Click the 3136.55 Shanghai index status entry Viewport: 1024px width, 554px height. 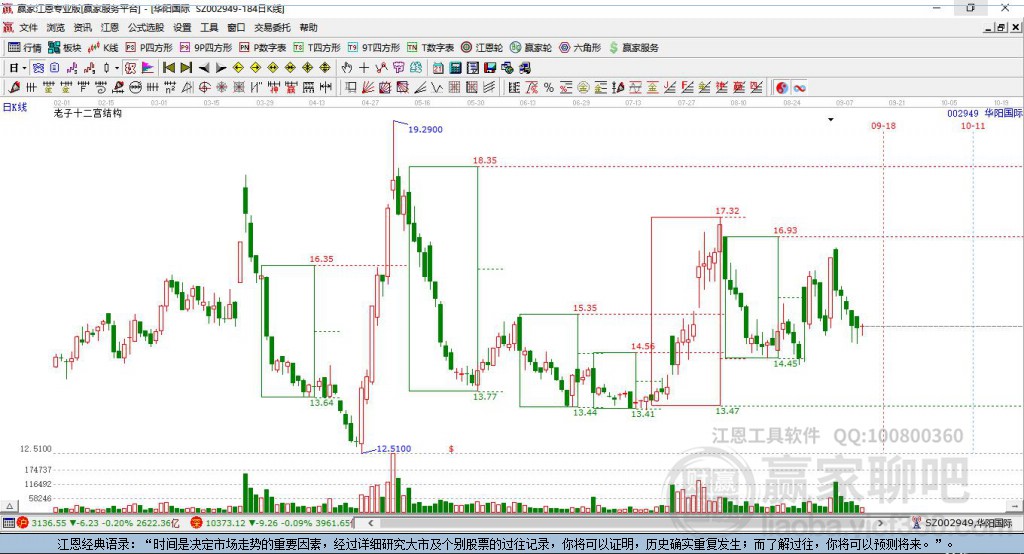pyautogui.click(x=98, y=523)
